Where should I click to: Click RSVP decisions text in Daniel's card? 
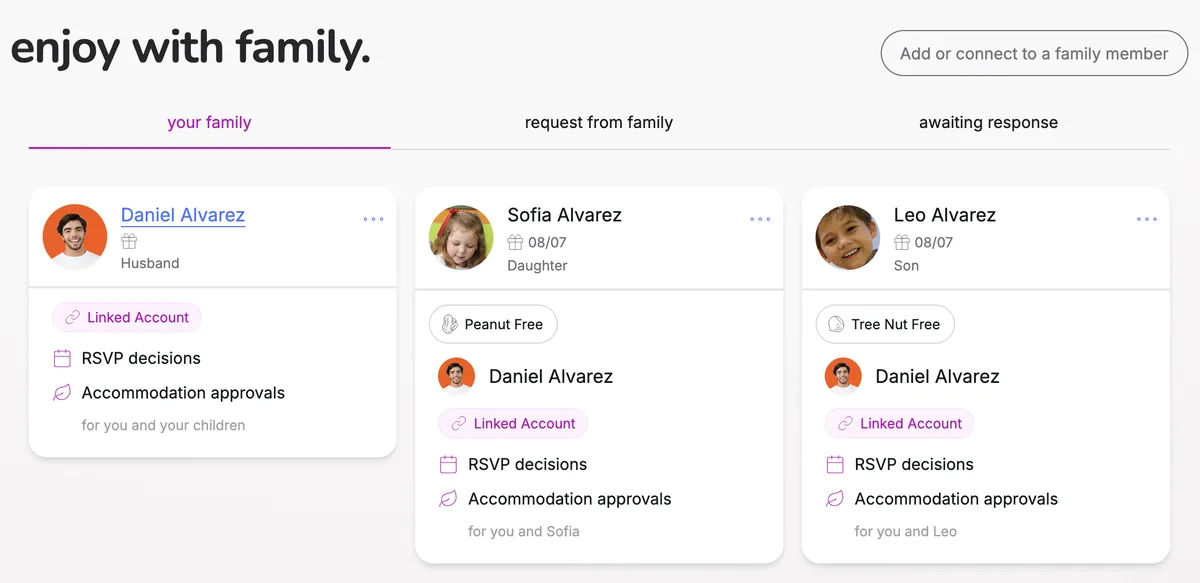pos(141,358)
